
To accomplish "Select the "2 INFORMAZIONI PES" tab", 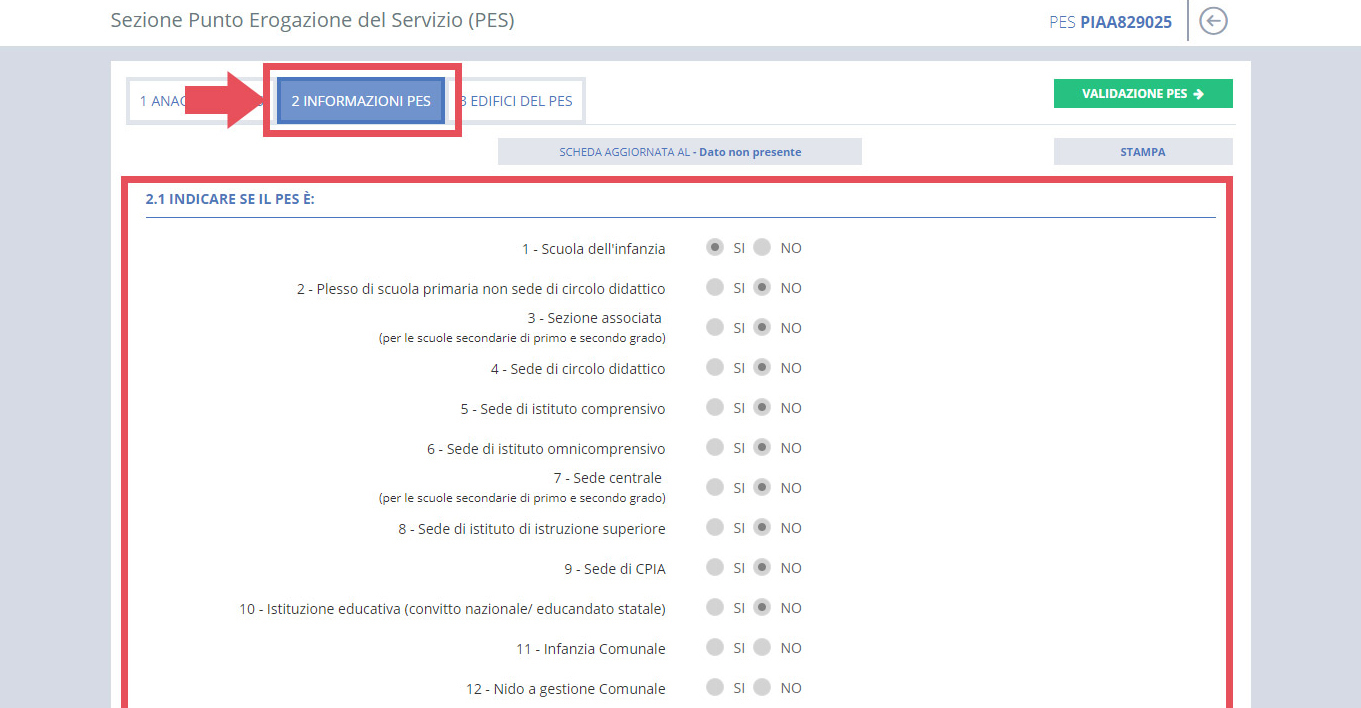I will pyautogui.click(x=359, y=100).
